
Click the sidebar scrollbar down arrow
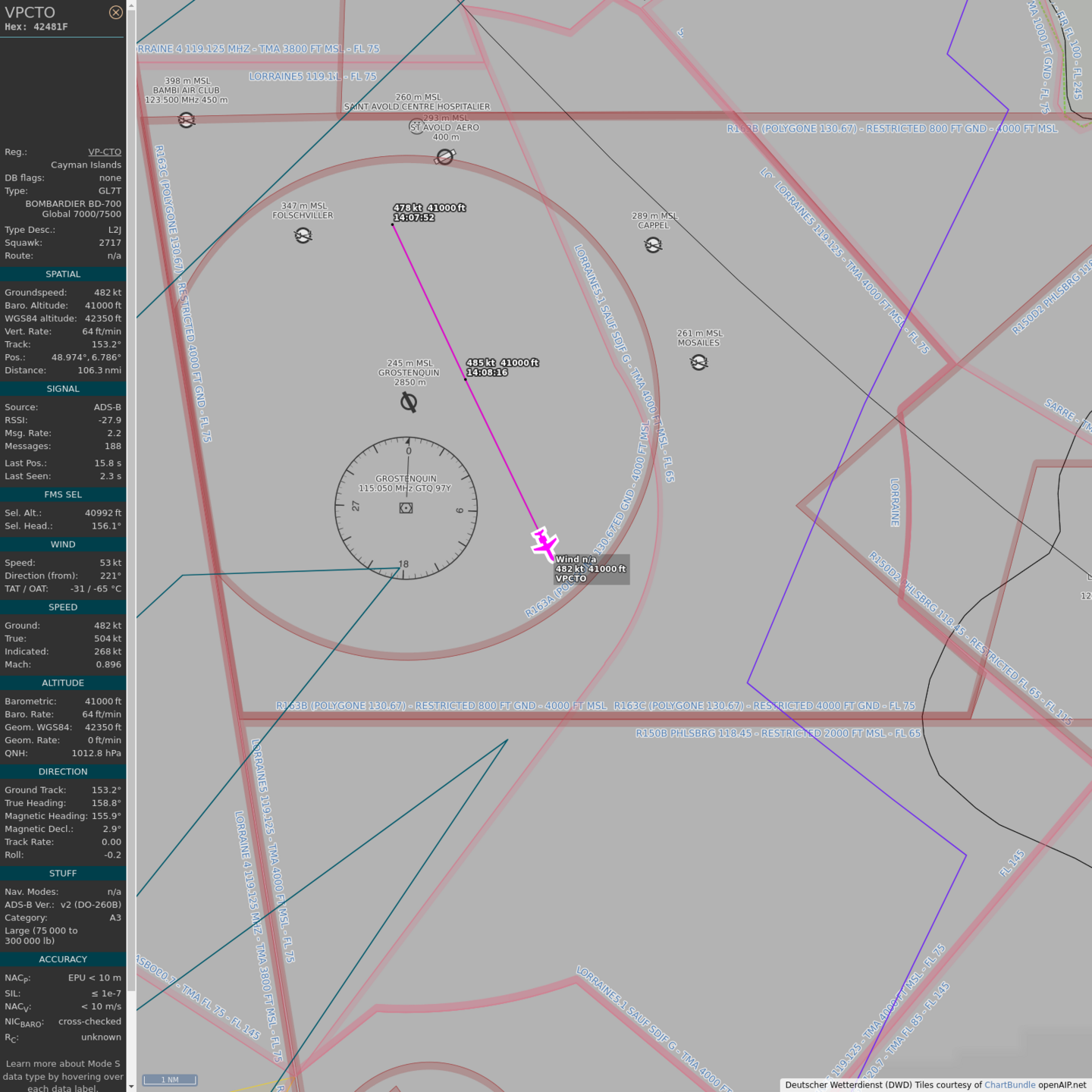[131, 1086]
